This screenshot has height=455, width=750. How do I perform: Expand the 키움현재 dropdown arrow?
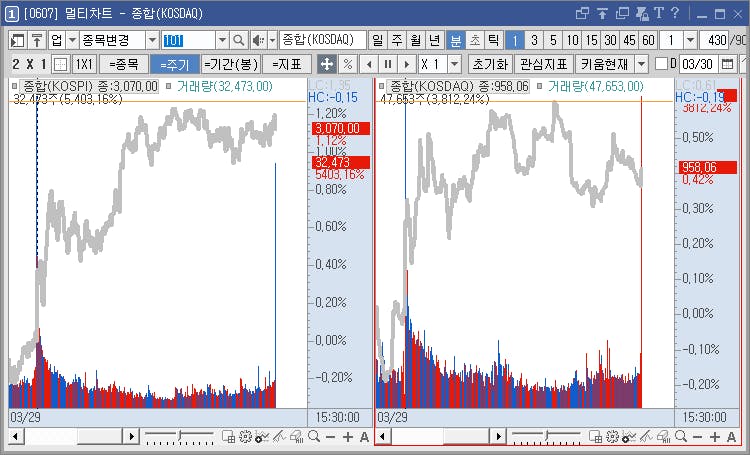click(x=642, y=64)
